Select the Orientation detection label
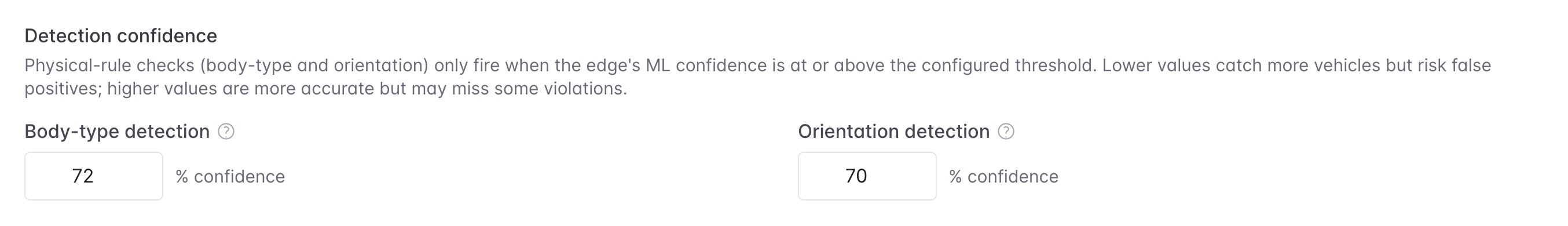This screenshot has height=226, width=1568. (x=894, y=132)
